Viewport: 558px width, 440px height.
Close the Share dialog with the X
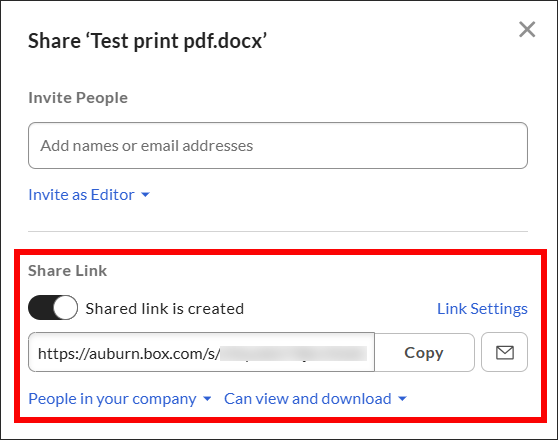pos(527,29)
